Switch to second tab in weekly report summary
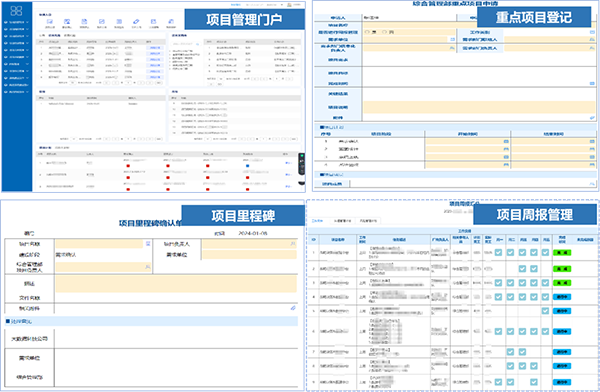Screen dimensions: 600x392 click(x=342, y=221)
